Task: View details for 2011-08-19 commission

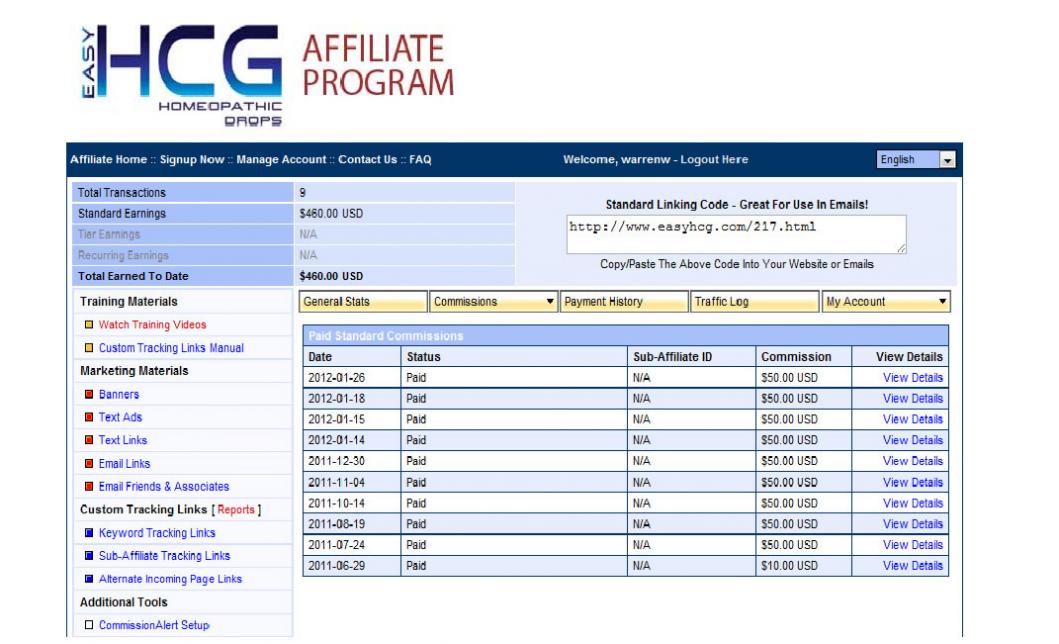Action: point(912,524)
